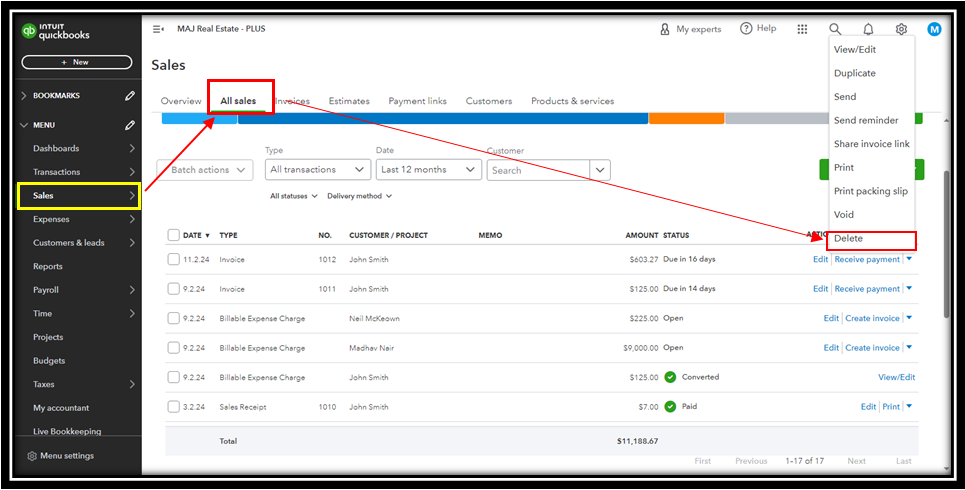Open Date Last 12 months dropdown
This screenshot has height=490, width=965.
428,169
